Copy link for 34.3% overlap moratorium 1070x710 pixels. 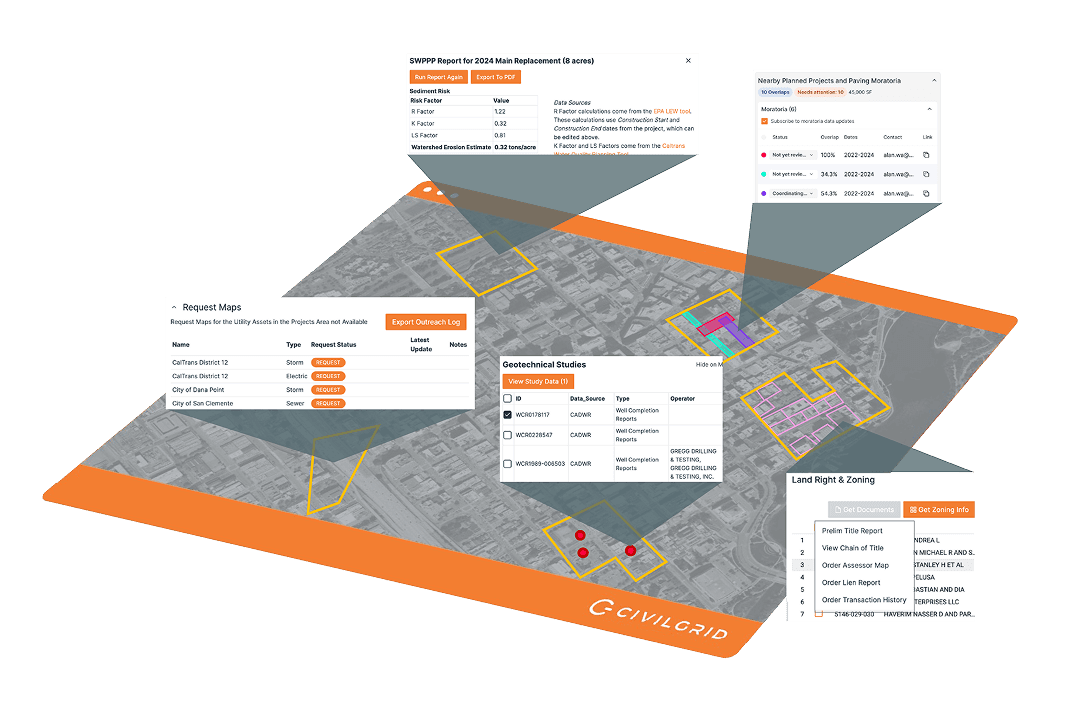tap(926, 174)
